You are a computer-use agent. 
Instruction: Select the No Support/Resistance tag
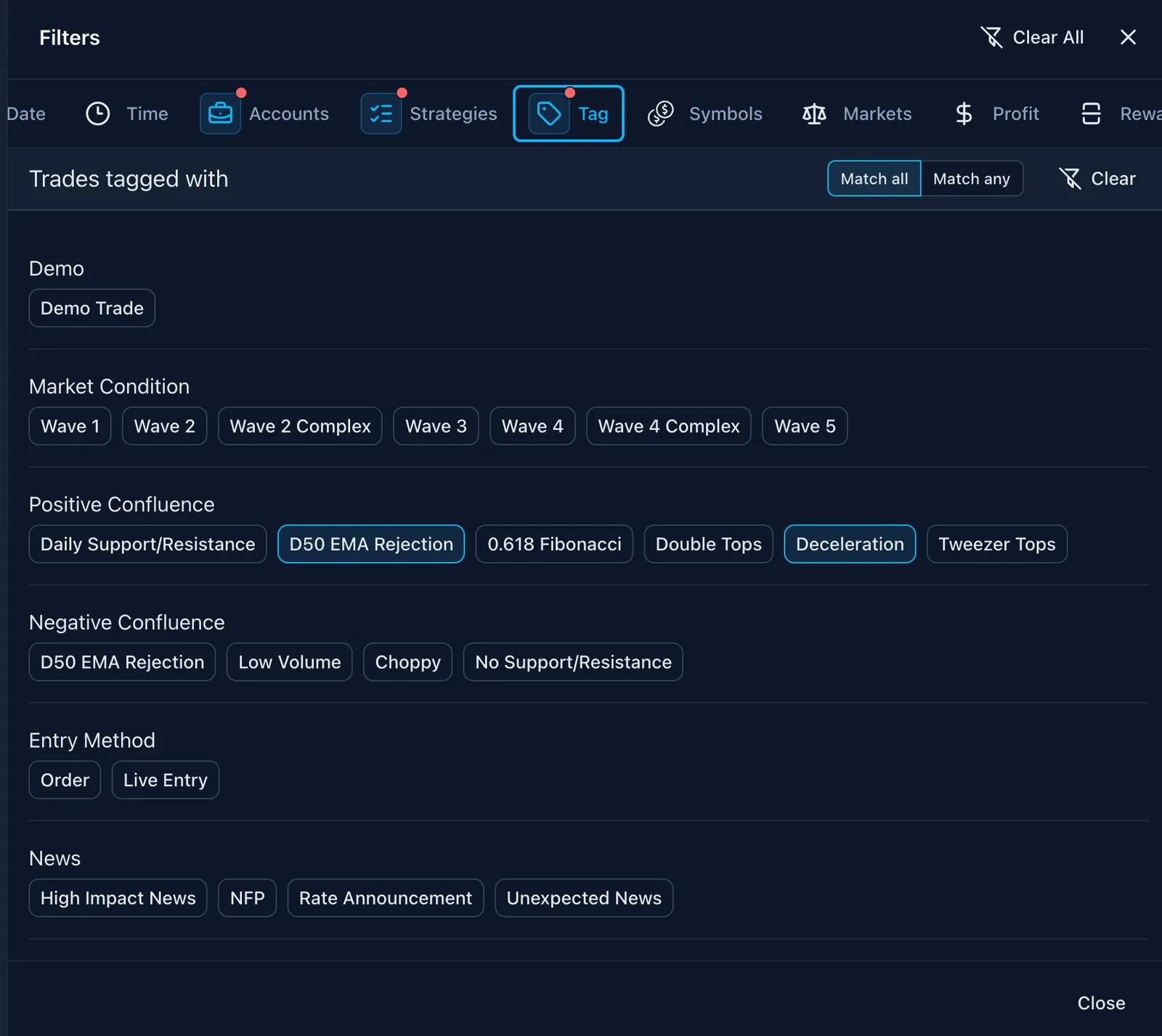coord(573,662)
